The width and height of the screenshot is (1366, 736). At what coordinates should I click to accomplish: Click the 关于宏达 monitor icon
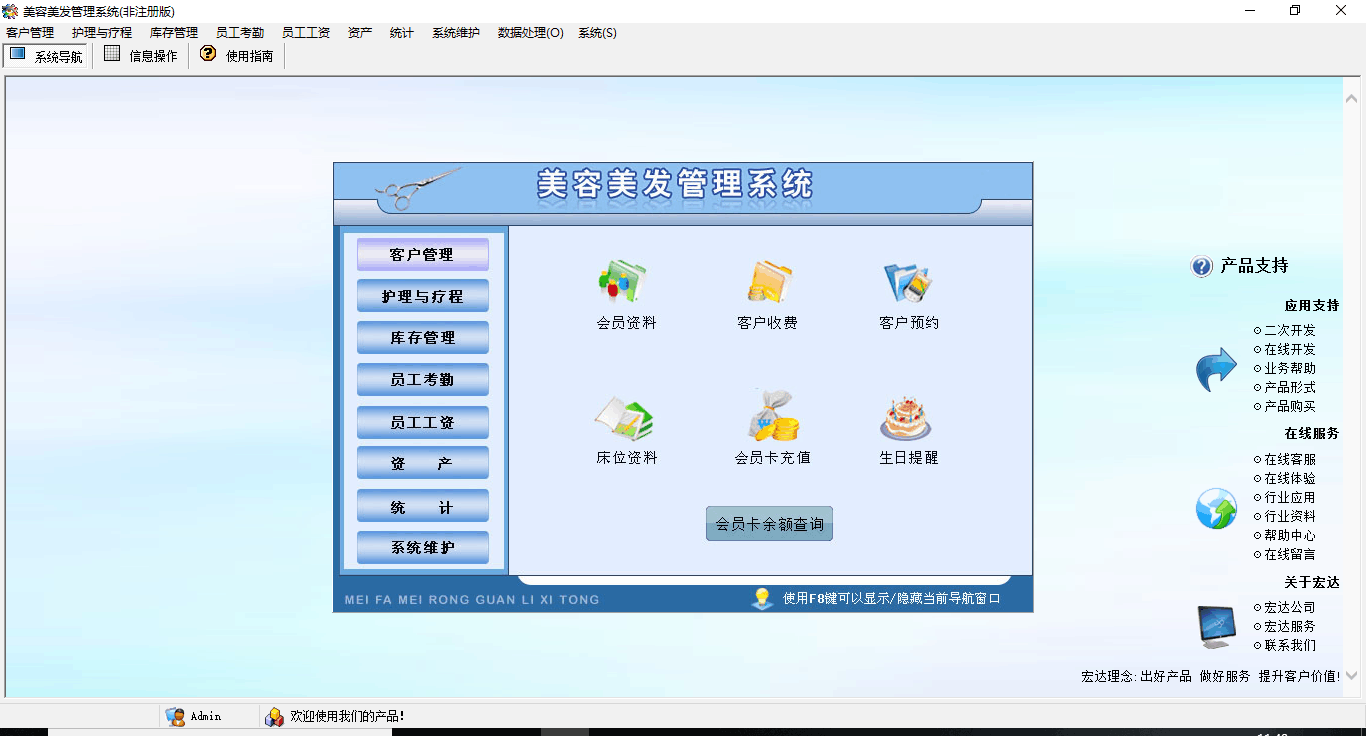[x=1217, y=626]
